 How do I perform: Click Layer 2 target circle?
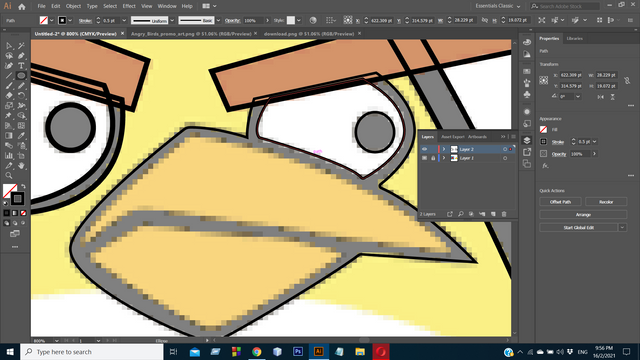(505, 149)
